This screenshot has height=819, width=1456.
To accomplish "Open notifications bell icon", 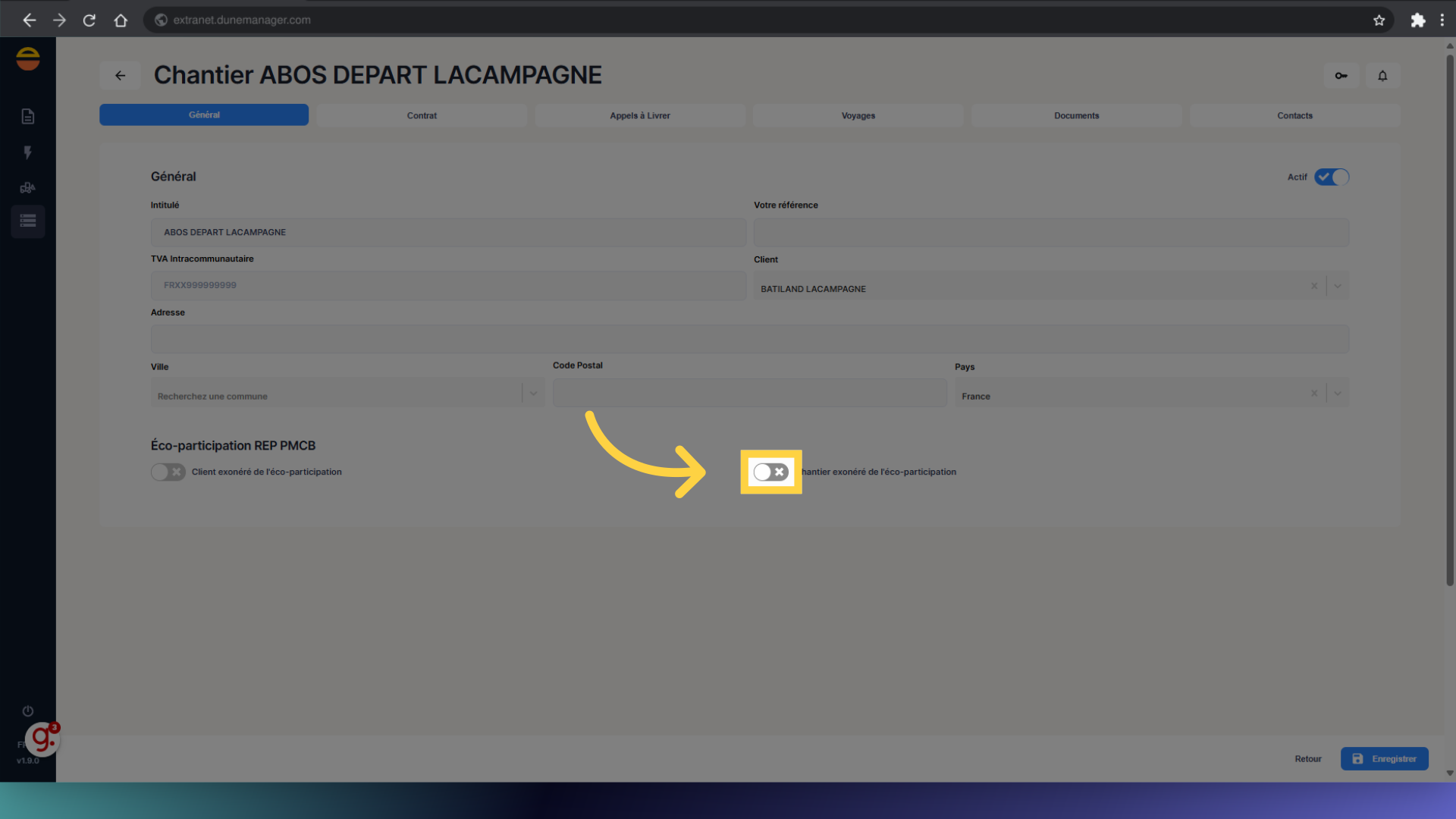I will 1382,76.
